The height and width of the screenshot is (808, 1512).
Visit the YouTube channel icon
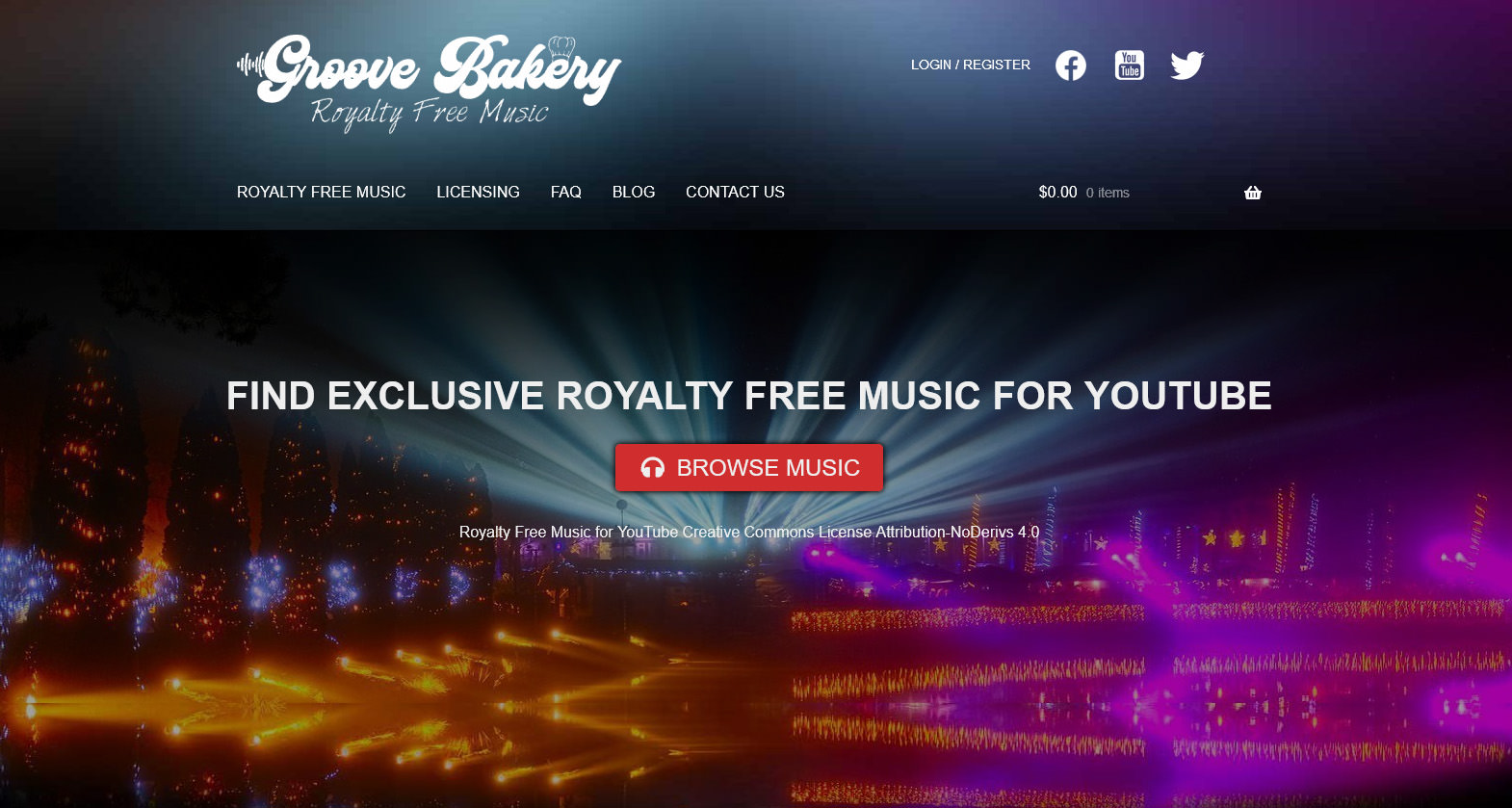(x=1130, y=65)
